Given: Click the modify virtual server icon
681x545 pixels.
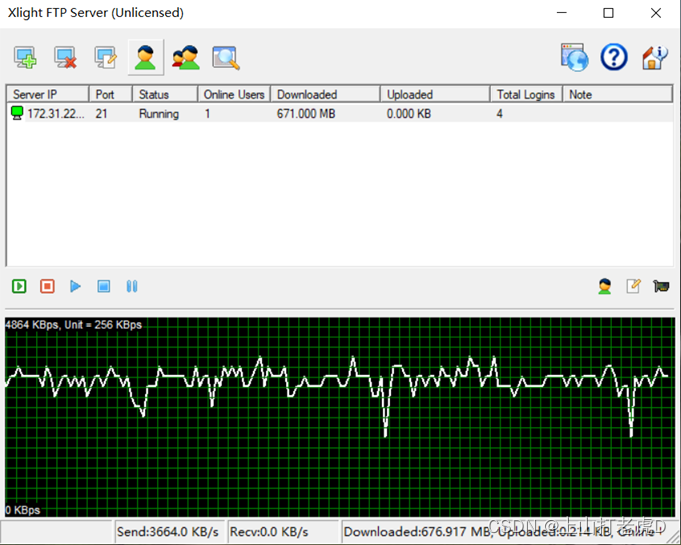Looking at the screenshot, I should pyautogui.click(x=106, y=57).
